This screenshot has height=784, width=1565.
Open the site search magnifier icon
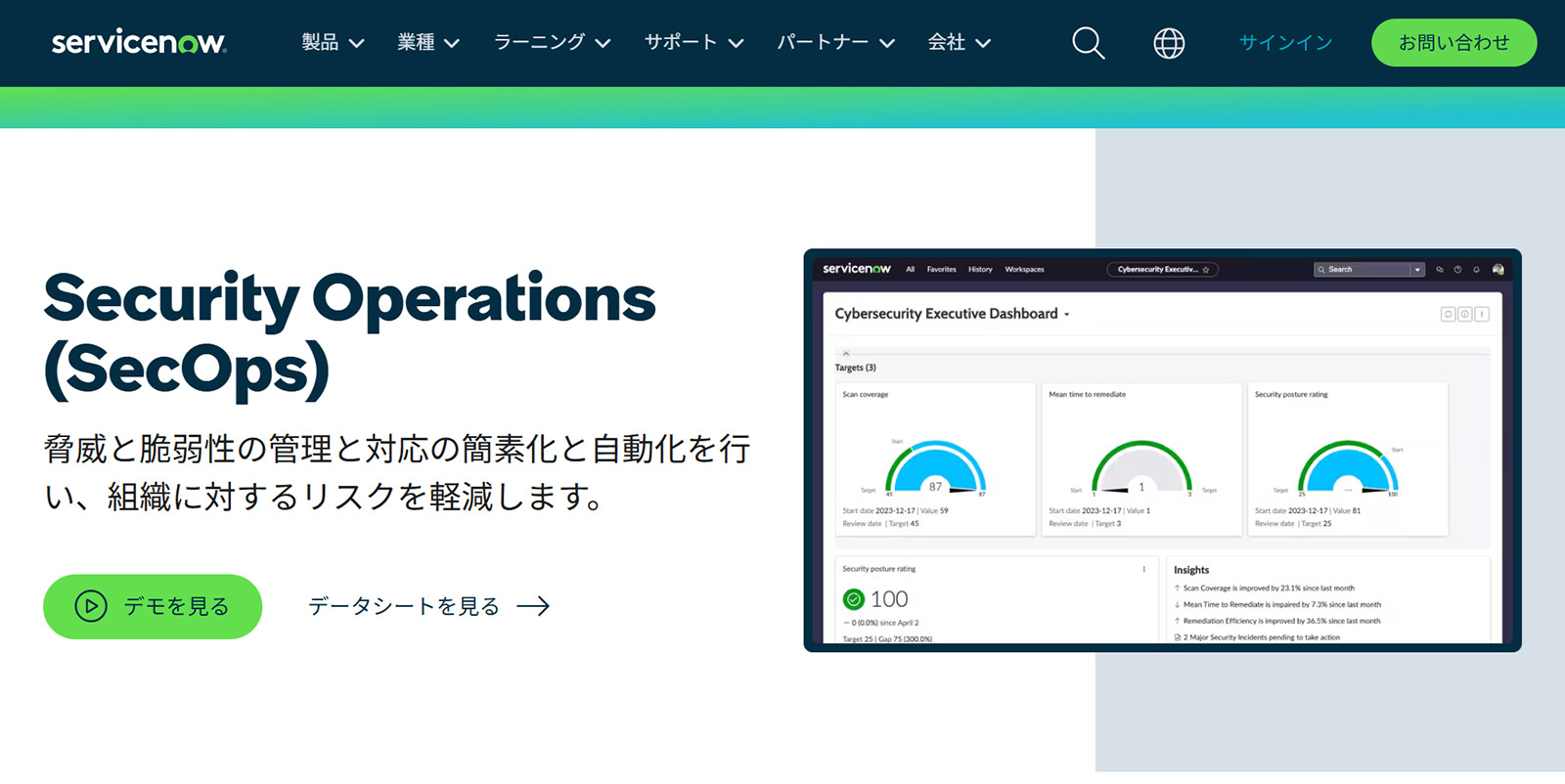coord(1088,43)
